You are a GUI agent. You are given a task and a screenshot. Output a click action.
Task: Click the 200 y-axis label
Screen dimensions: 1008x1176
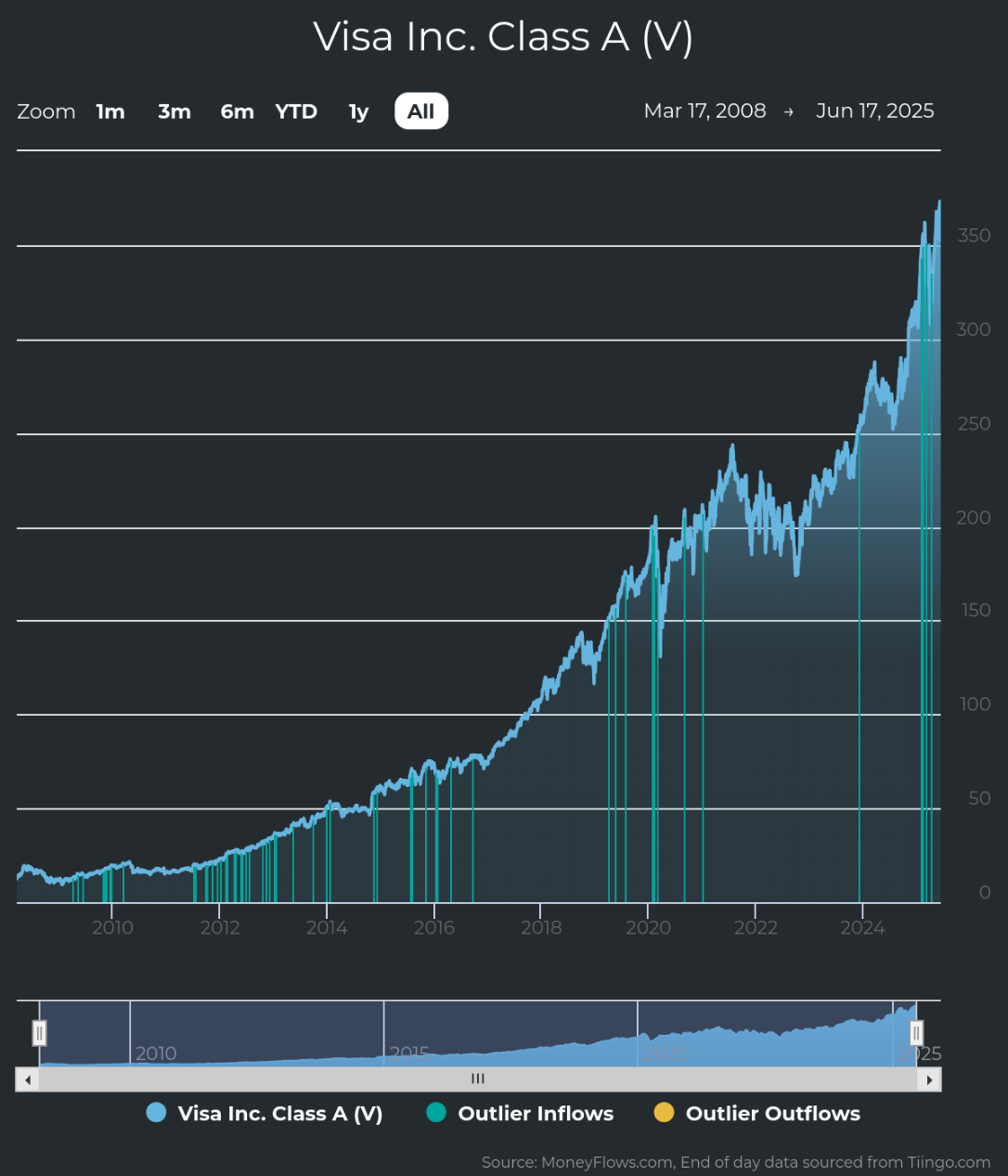click(974, 518)
